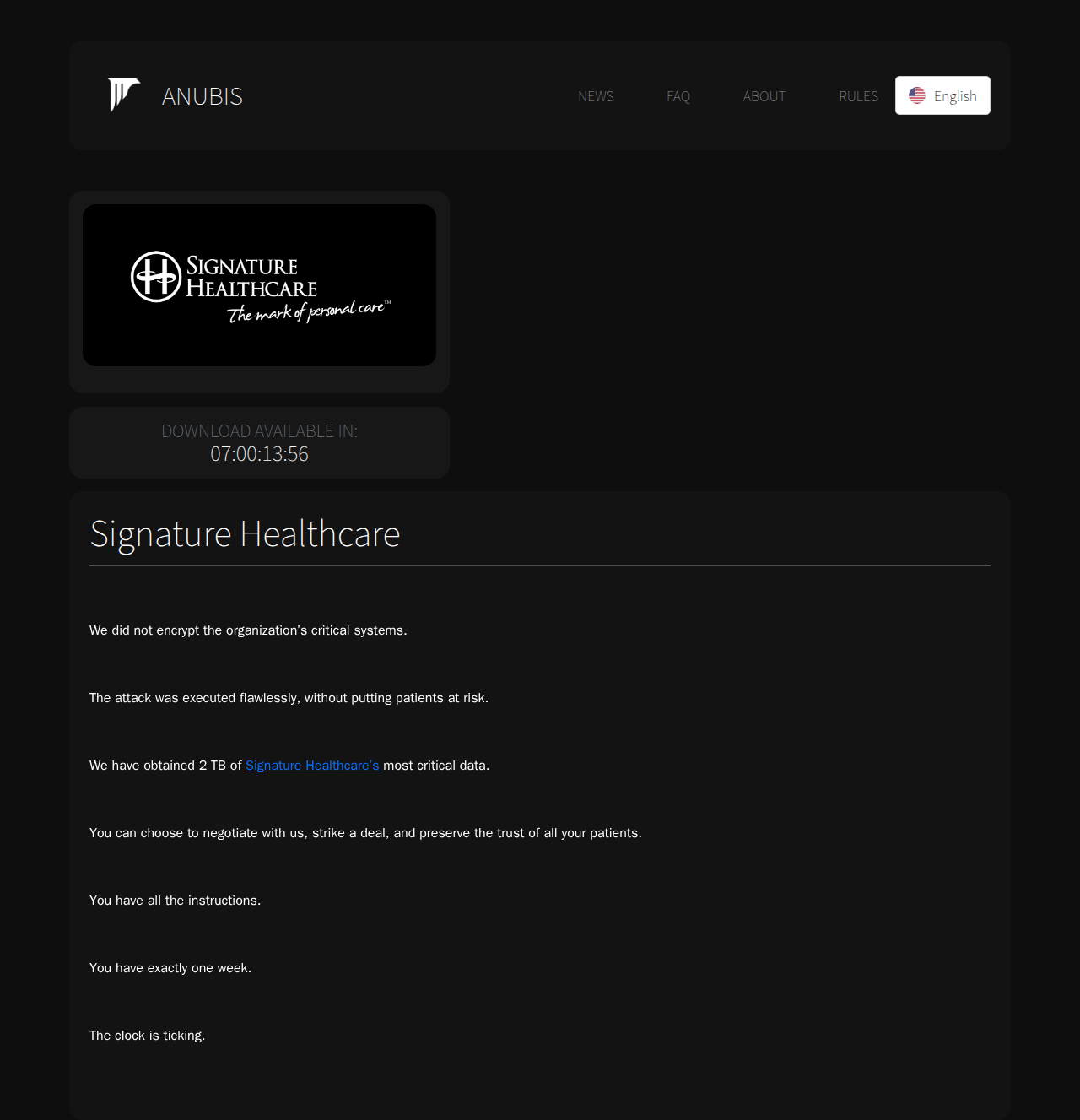
Task: Click the "You have exactly one week" line
Action: pos(170,968)
